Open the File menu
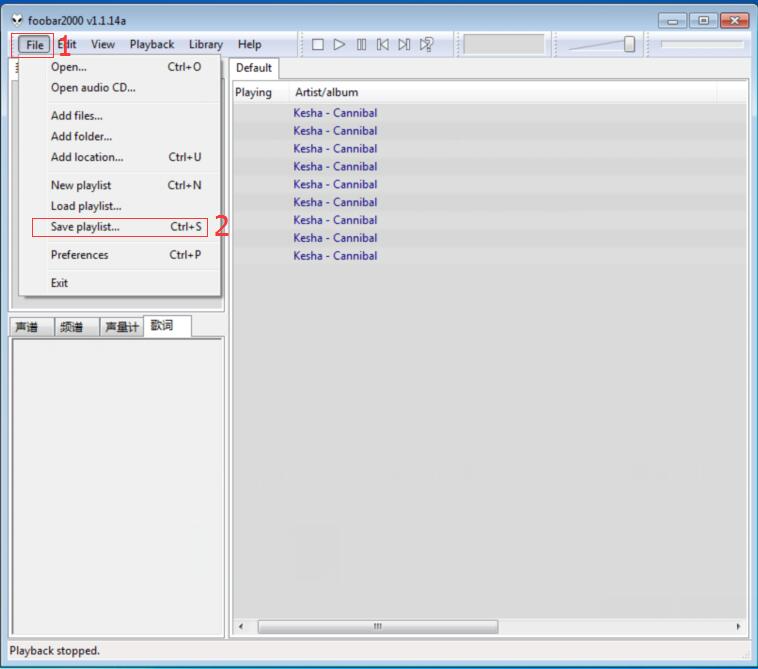 point(34,45)
